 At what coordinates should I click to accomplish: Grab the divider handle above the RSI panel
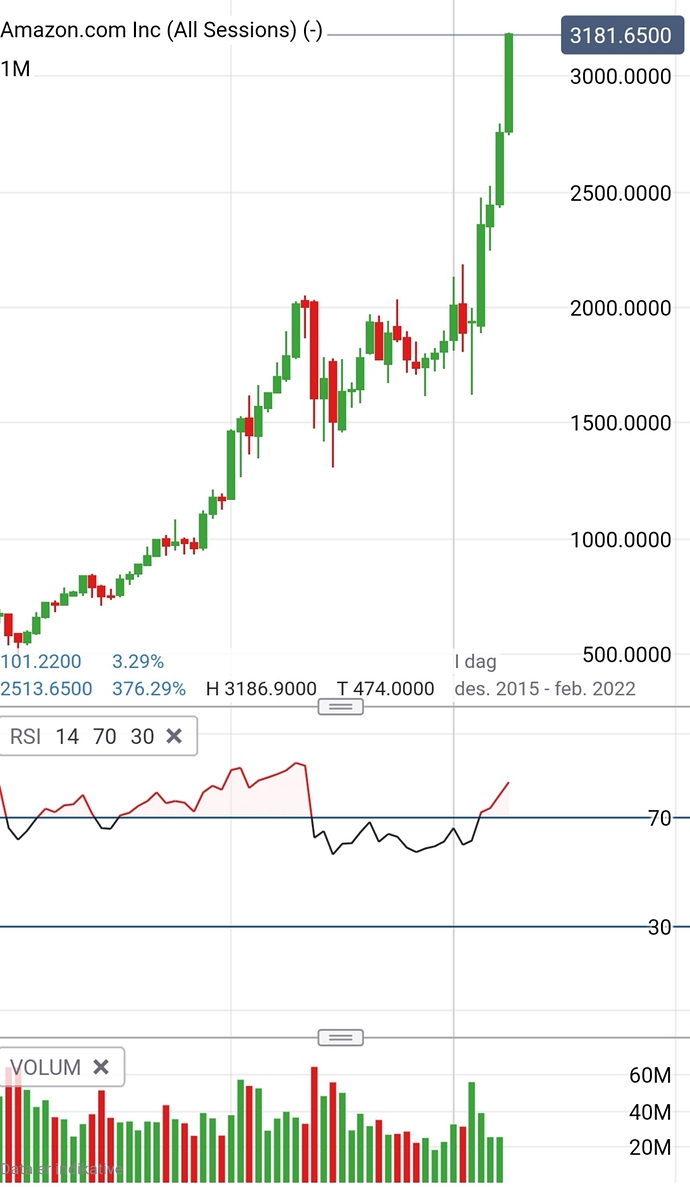[341, 707]
